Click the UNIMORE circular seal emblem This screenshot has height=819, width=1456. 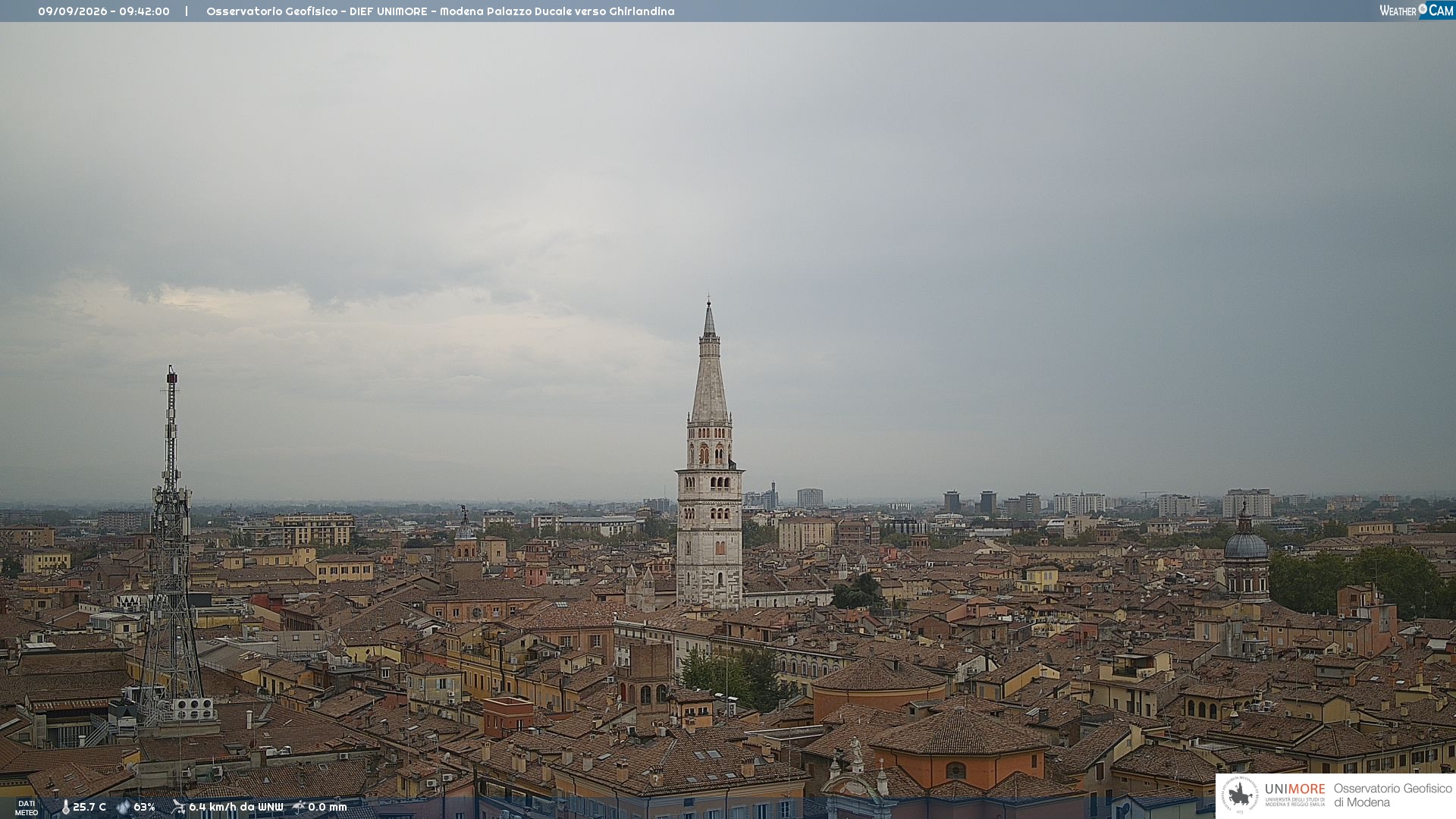click(1240, 795)
